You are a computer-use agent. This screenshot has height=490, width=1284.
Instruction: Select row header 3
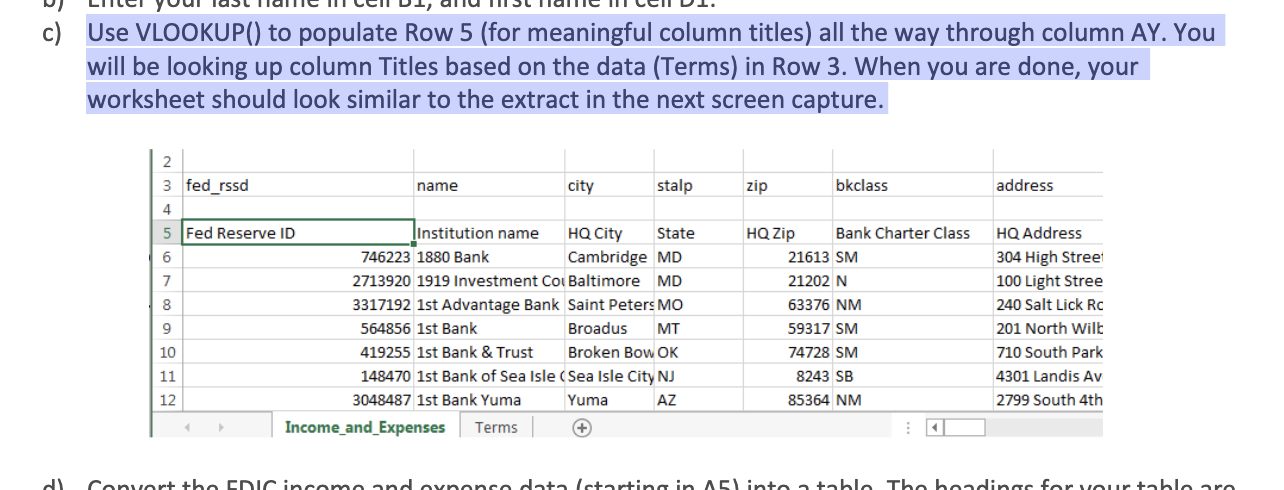[167, 185]
